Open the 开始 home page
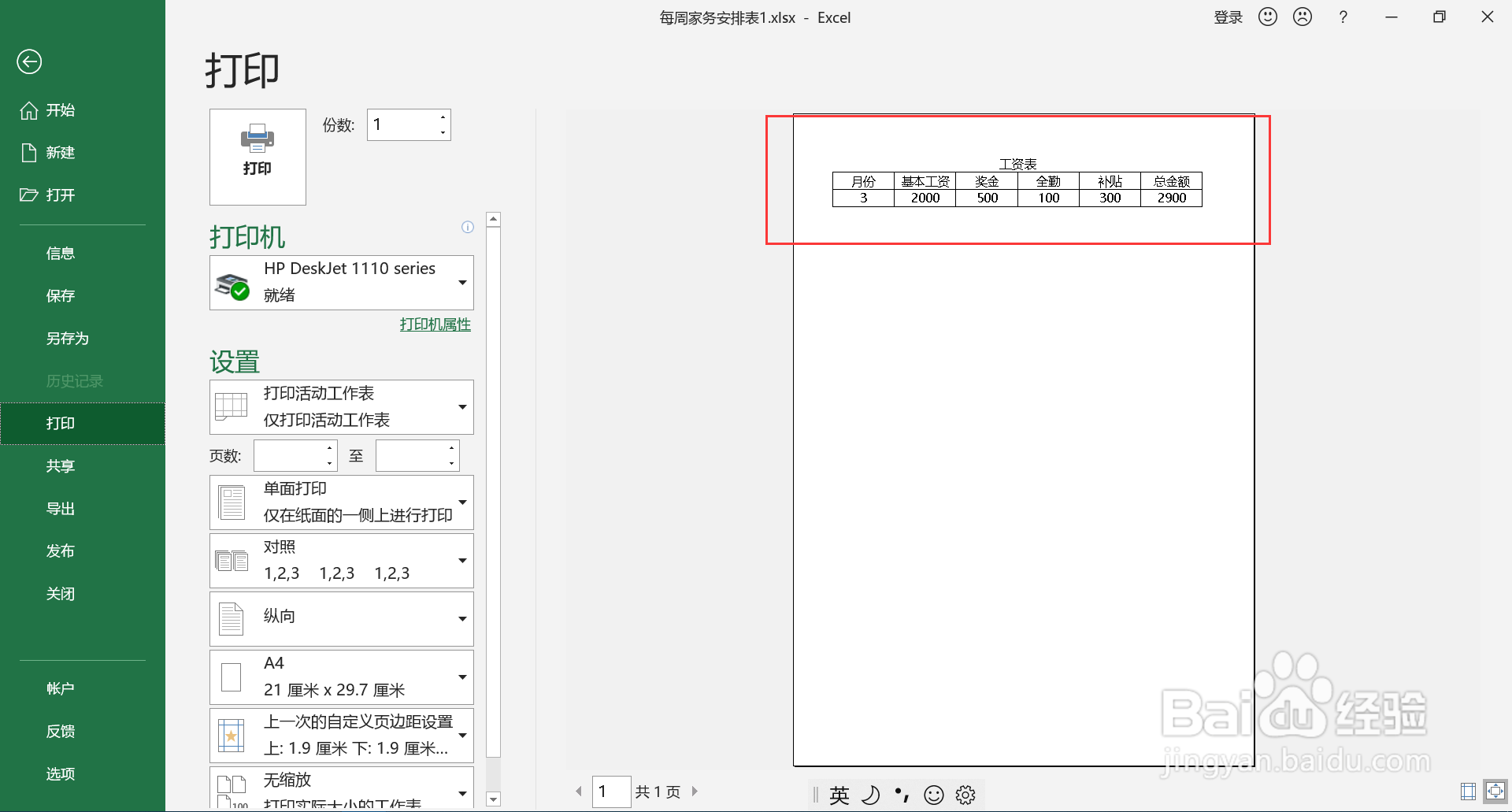 [x=47, y=110]
